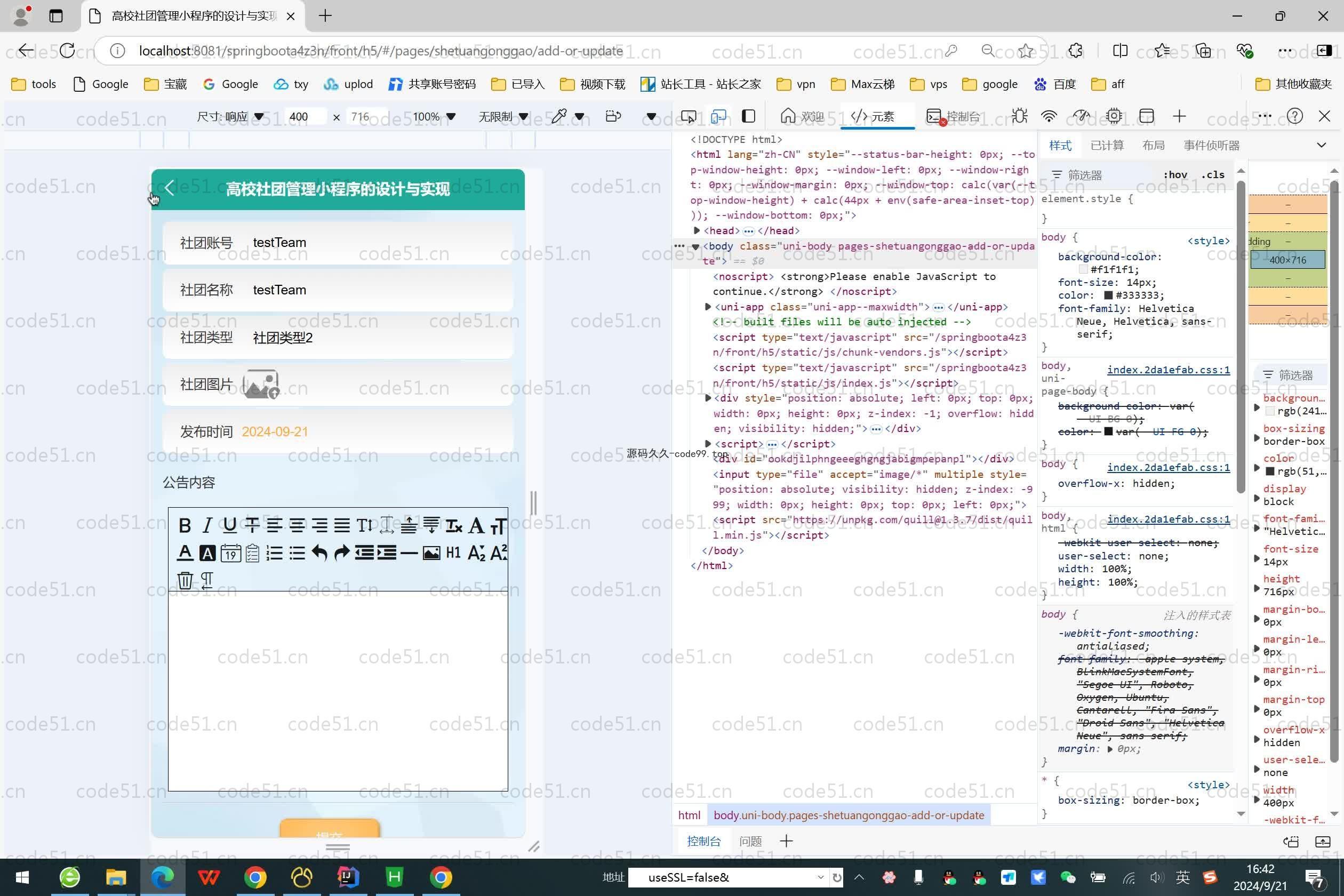Insert a bulleted list
The height and width of the screenshot is (896, 1344).
point(297,553)
